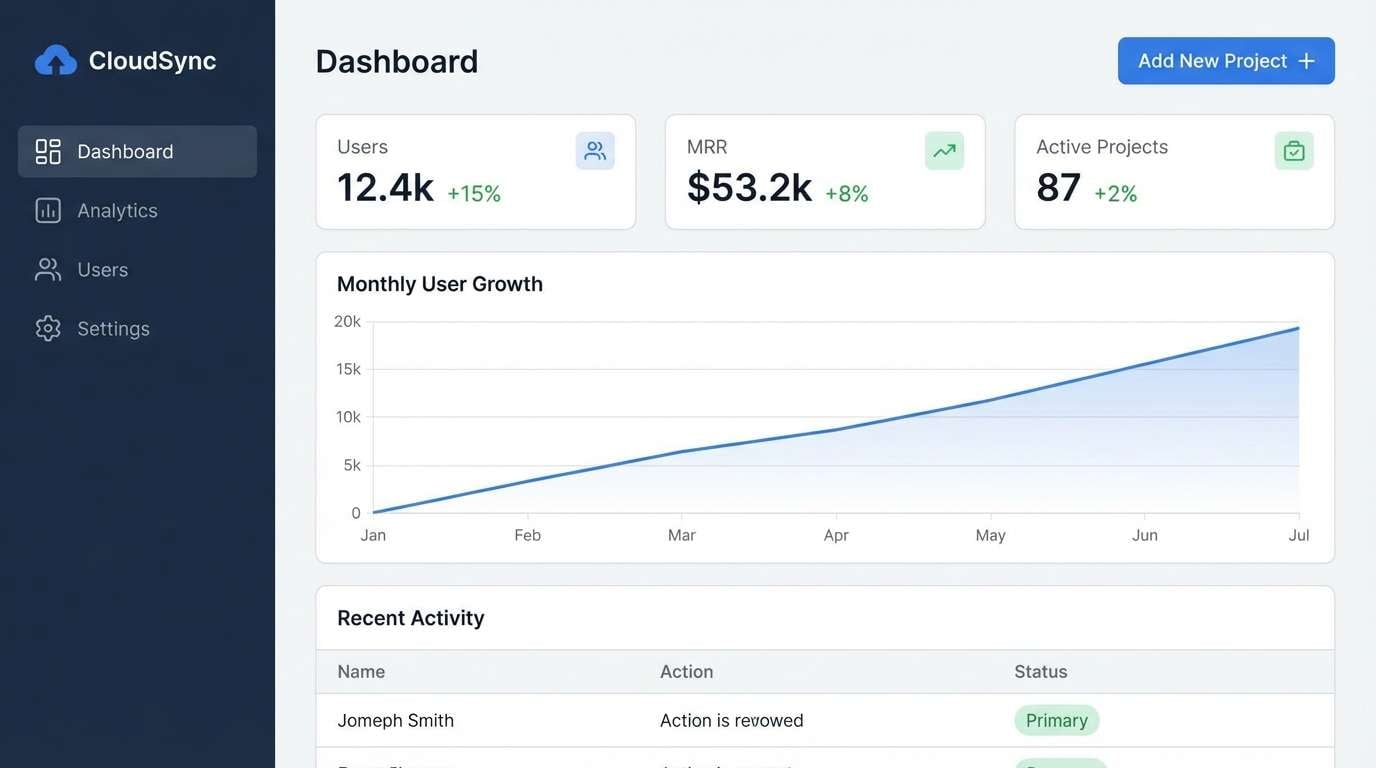Select Jomeph Smith in Recent Activity

click(396, 720)
